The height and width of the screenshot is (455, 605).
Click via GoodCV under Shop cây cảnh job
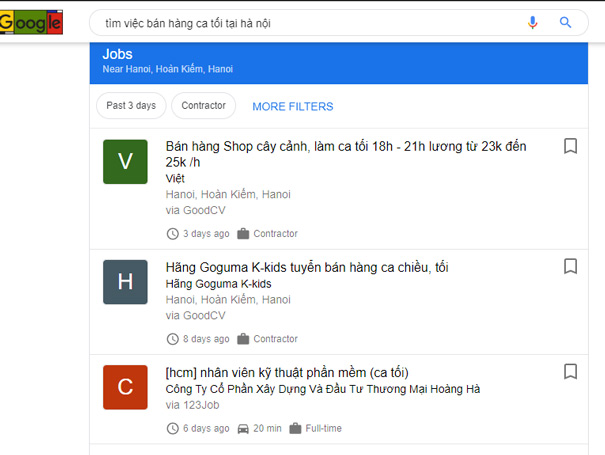pos(196,210)
